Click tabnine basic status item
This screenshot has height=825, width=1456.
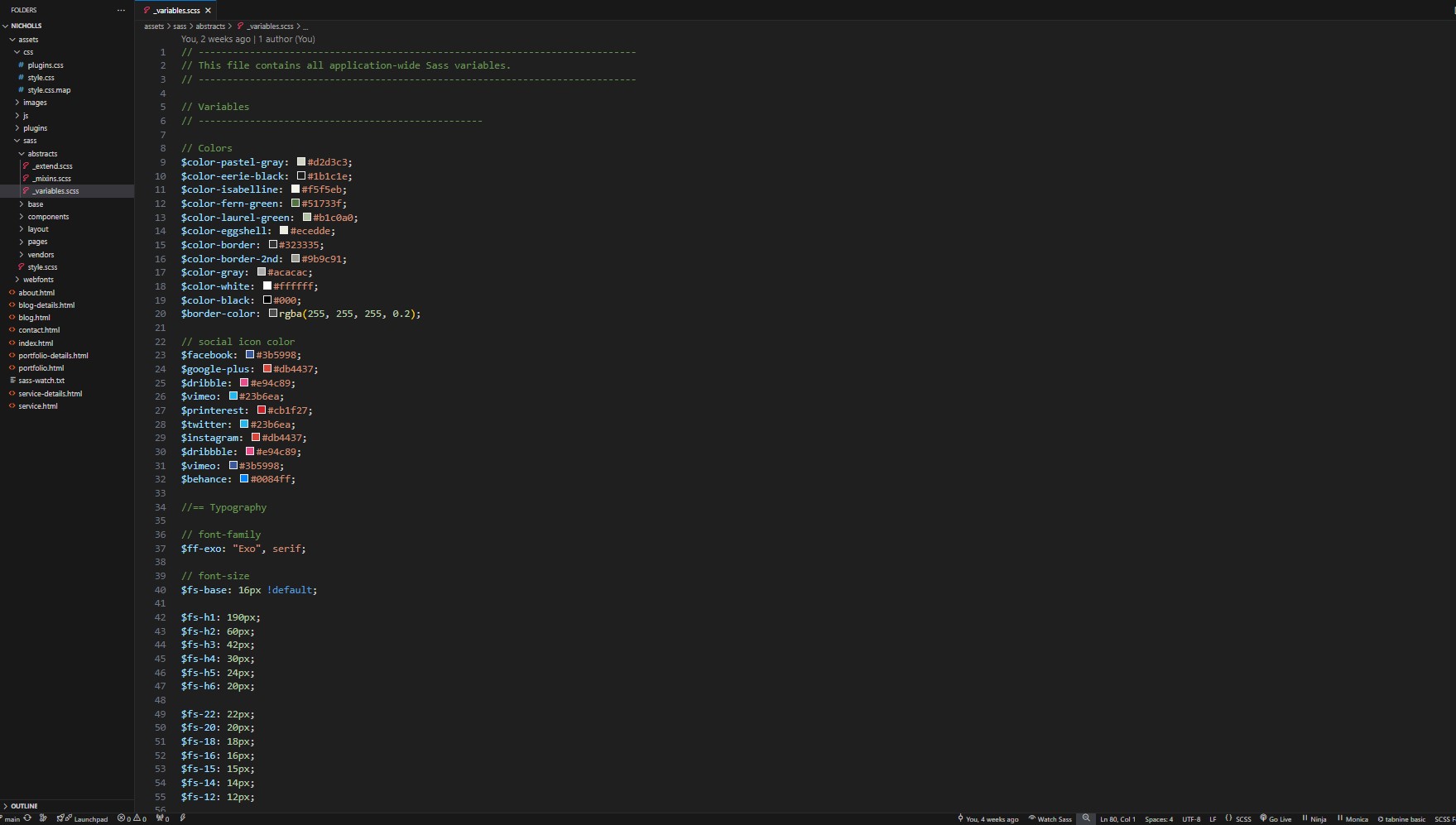1401,819
